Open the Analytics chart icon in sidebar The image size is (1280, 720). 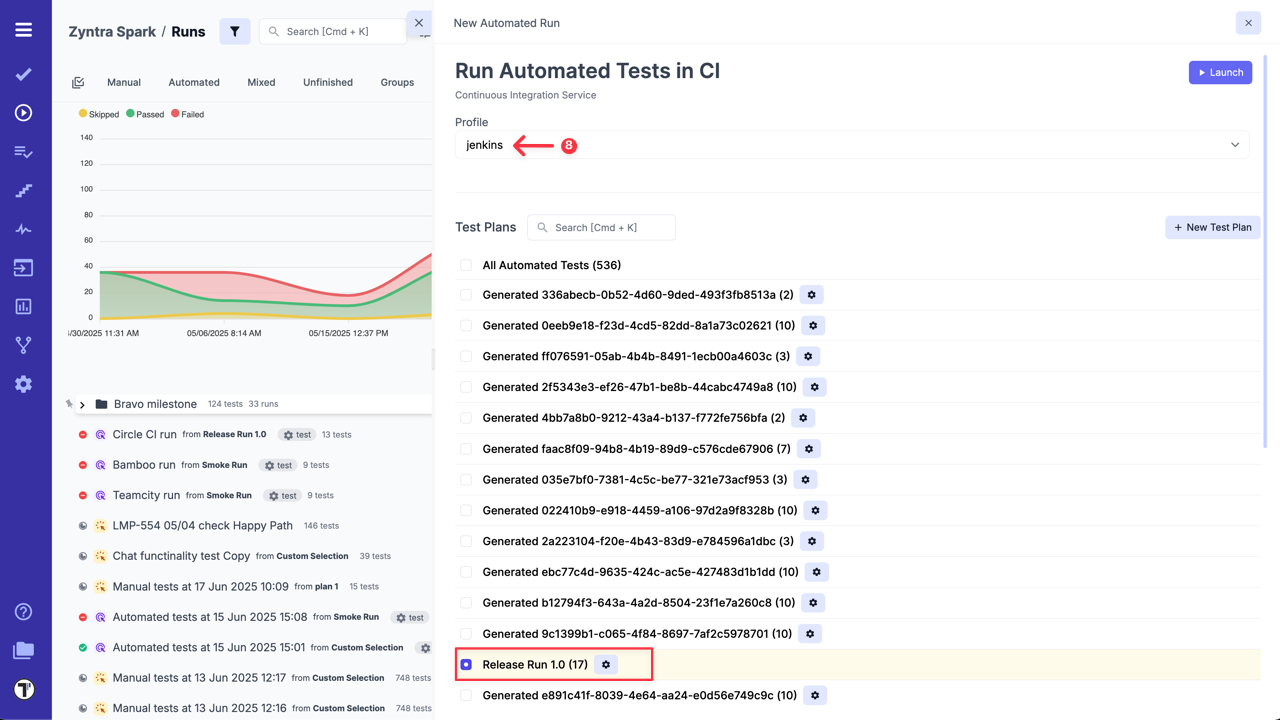point(24,307)
